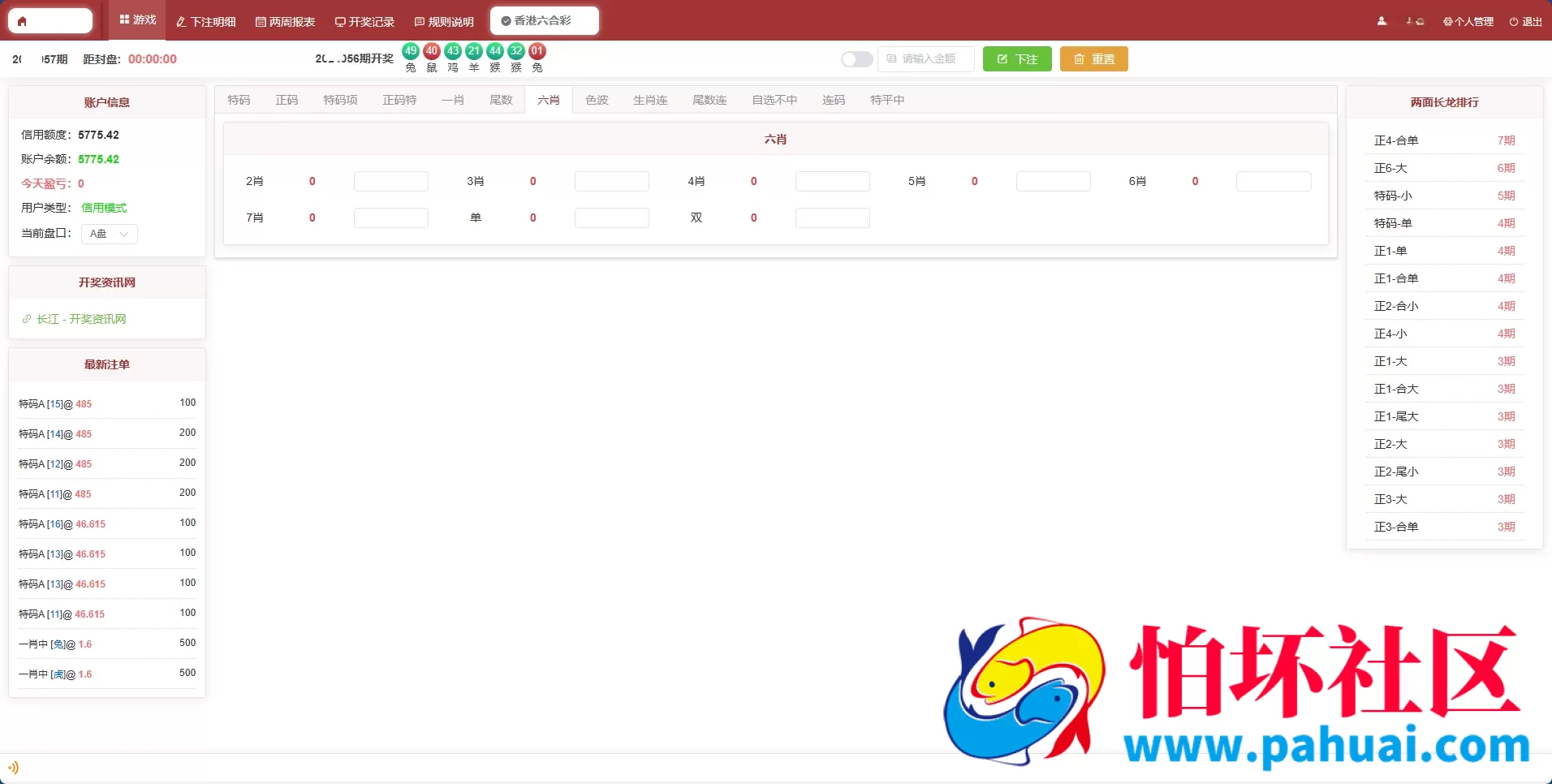The width and height of the screenshot is (1552, 784).
Task: Click the 正2-合小 ranking row
Action: [x=1444, y=306]
